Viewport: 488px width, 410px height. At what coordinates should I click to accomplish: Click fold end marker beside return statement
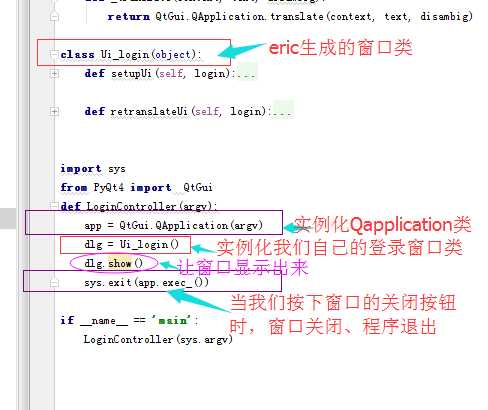(x=54, y=17)
